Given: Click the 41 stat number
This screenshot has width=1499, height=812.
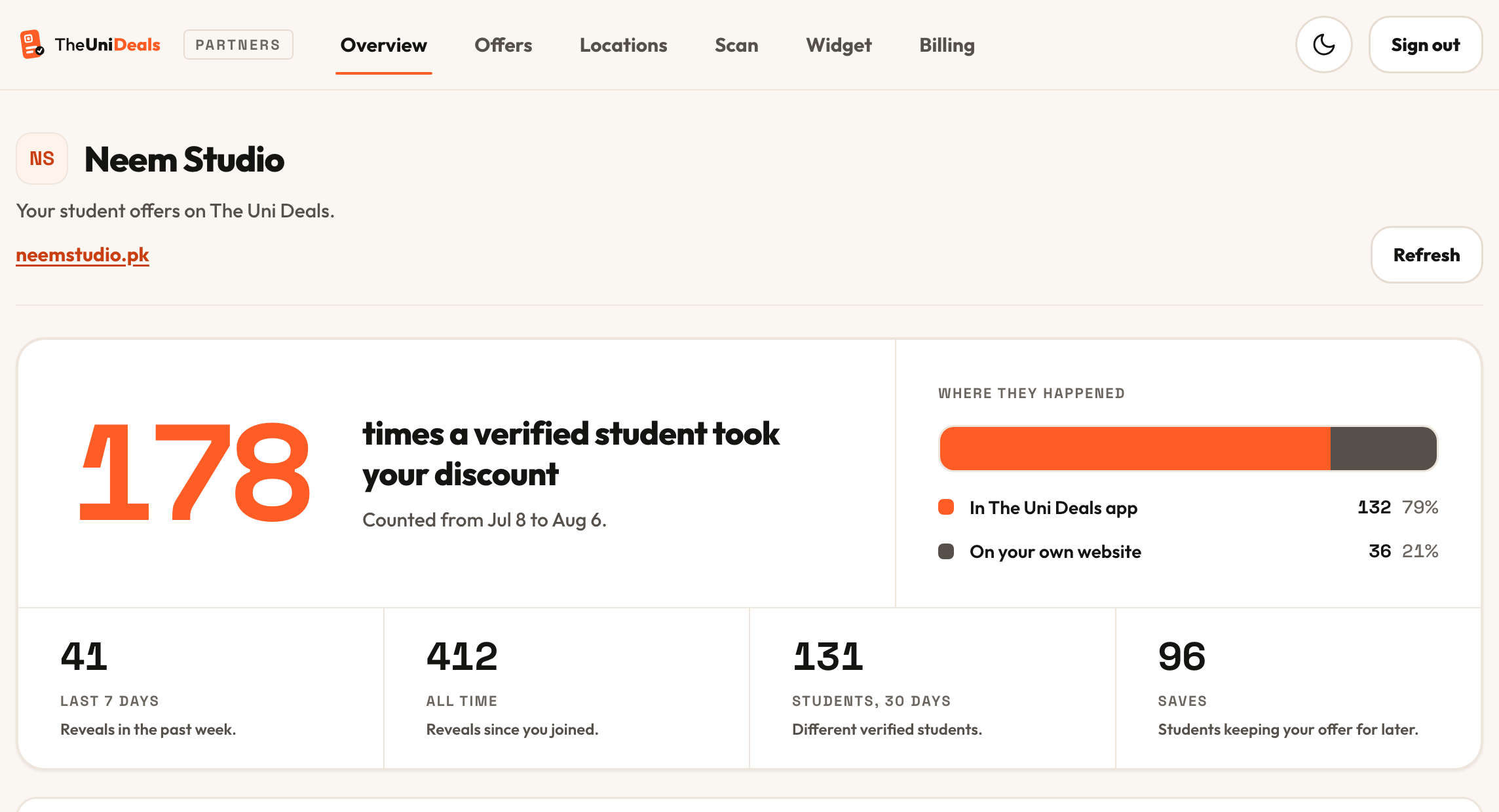Looking at the screenshot, I should click(84, 657).
